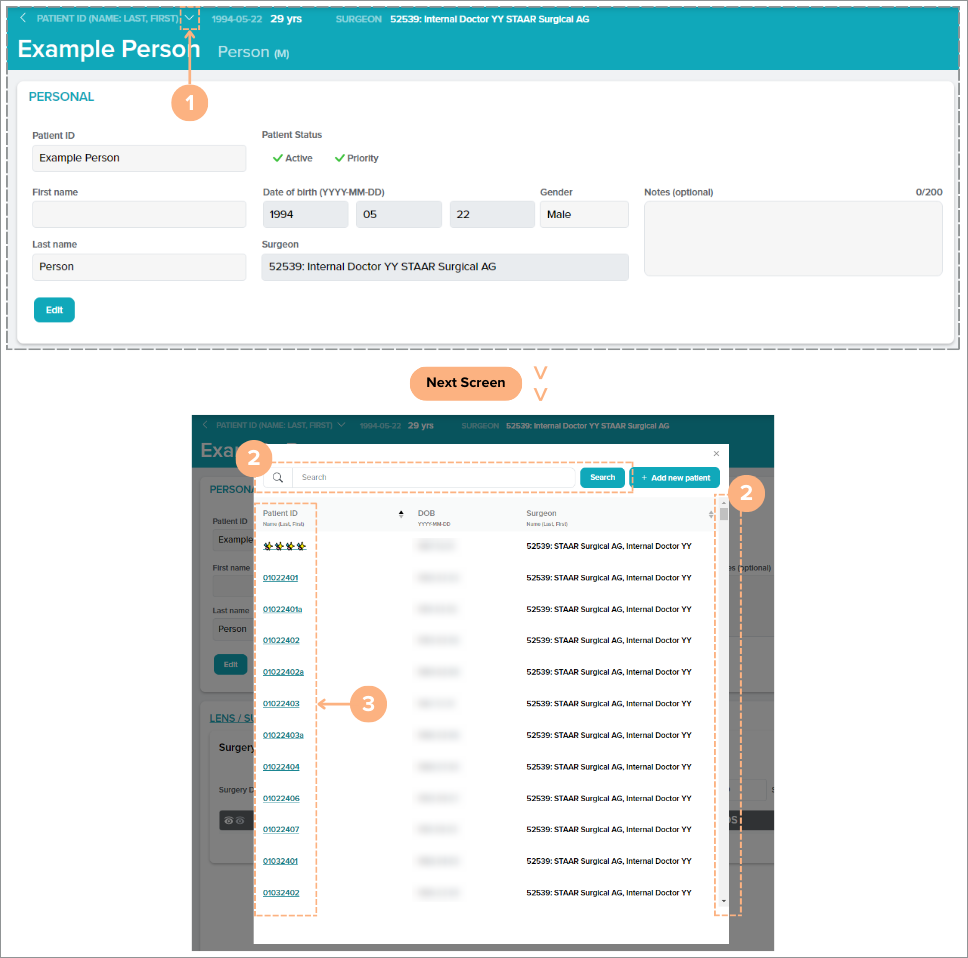
Task: Open patient link 01022401
Action: [x=280, y=578]
